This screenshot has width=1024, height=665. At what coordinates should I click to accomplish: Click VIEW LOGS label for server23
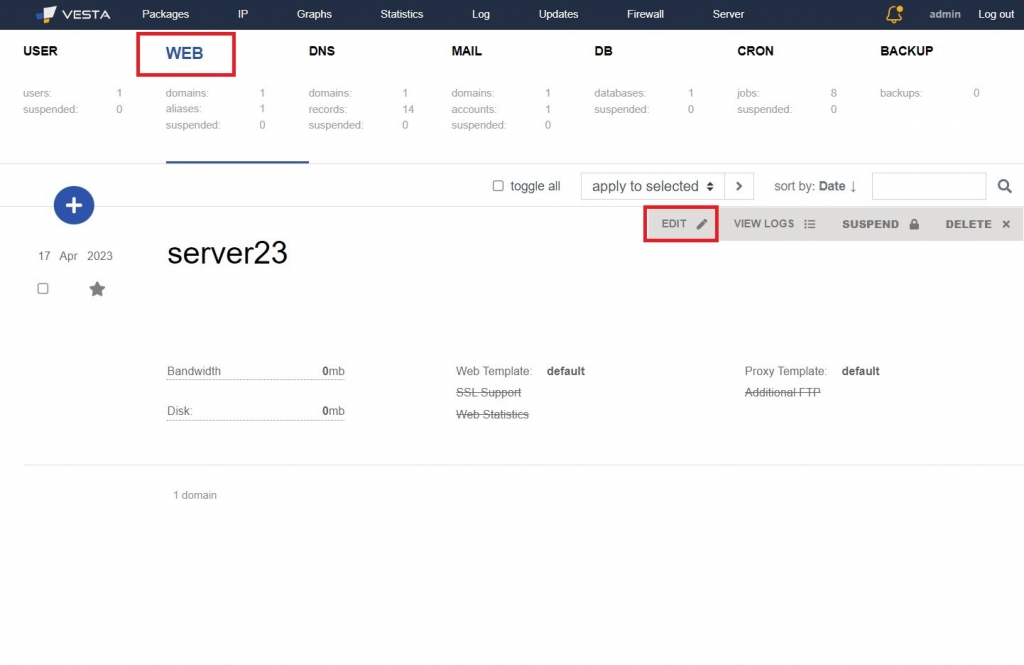[764, 223]
